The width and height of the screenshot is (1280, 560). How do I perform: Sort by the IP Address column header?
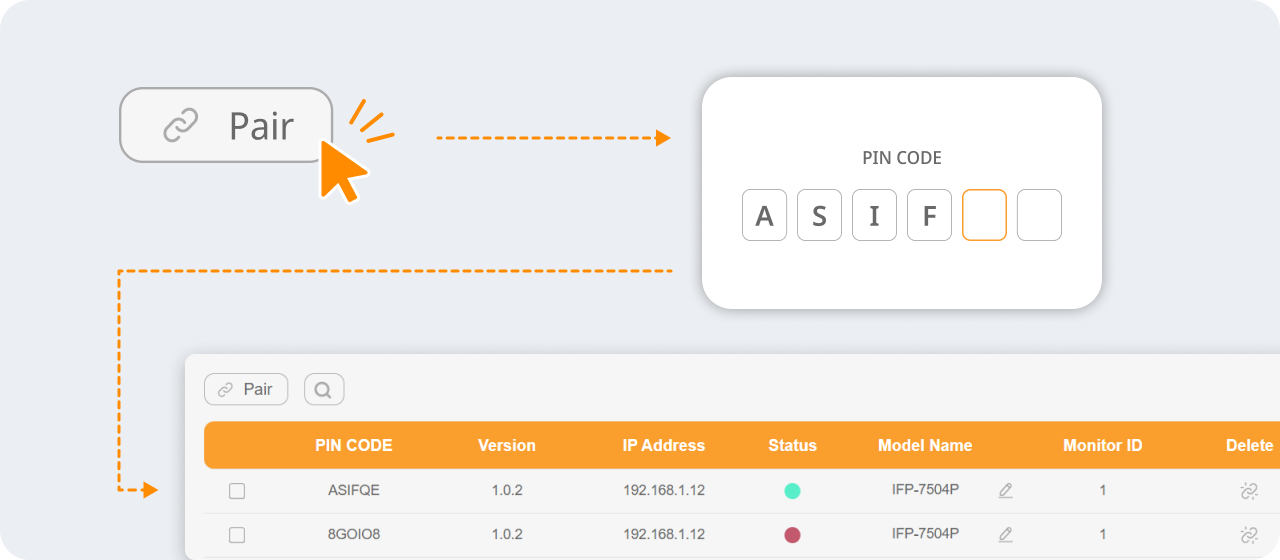(x=663, y=446)
